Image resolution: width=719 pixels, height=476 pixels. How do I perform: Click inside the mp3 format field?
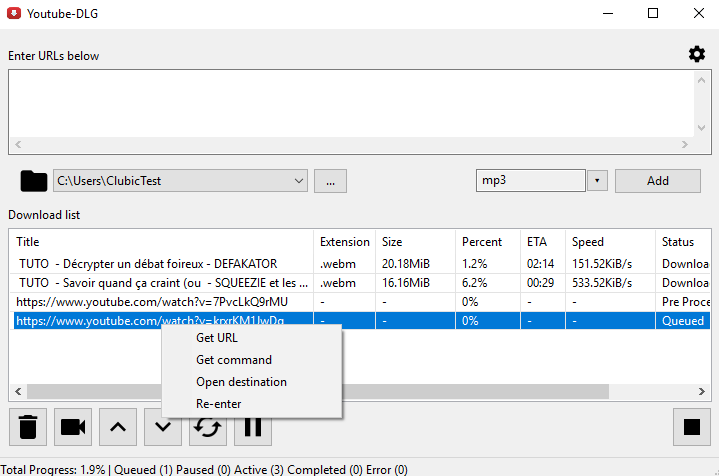(531, 181)
